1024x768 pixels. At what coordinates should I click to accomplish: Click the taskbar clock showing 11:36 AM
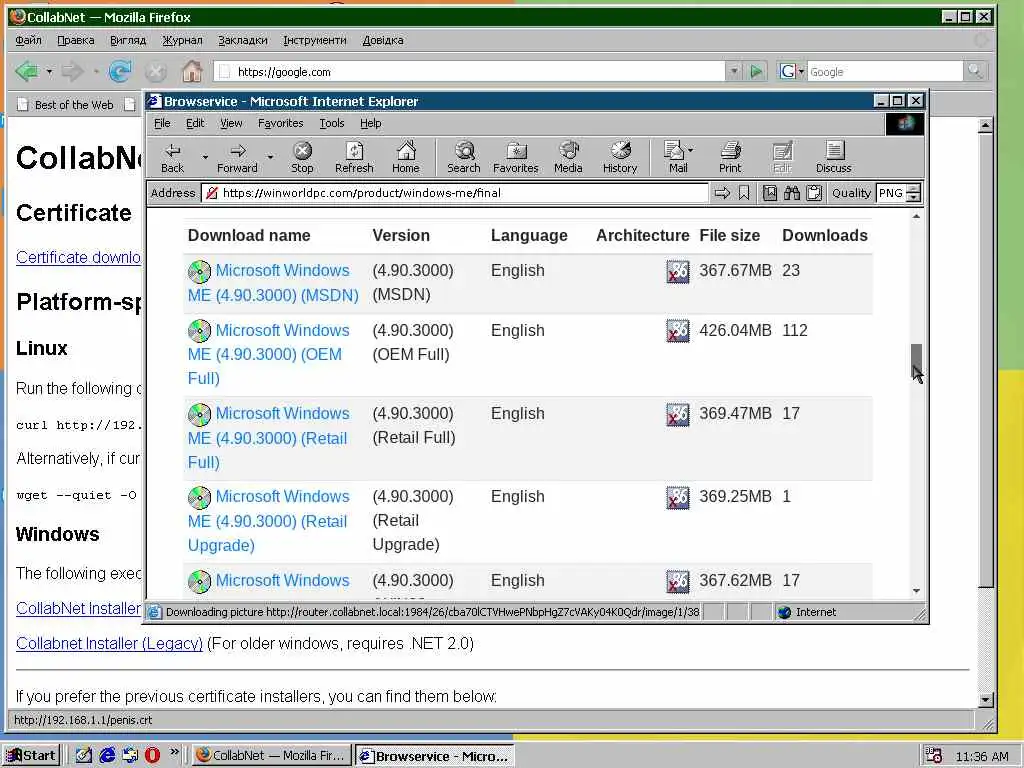pos(982,756)
